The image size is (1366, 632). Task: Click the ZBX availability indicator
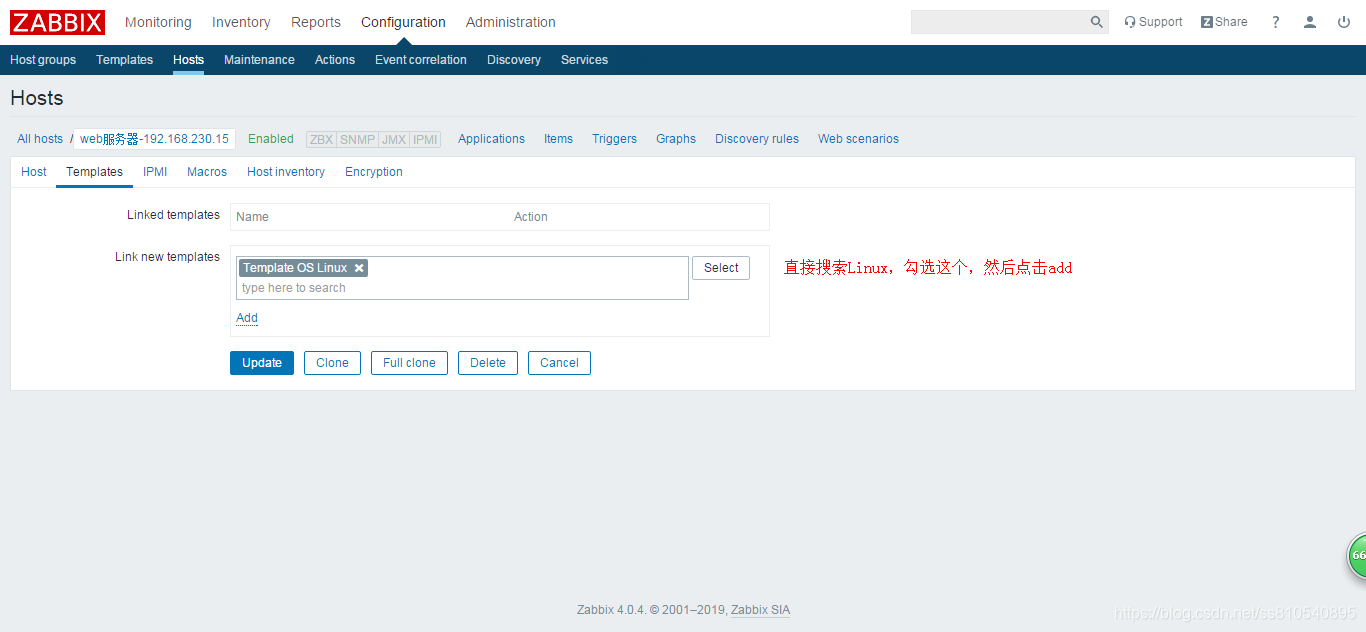(x=321, y=139)
